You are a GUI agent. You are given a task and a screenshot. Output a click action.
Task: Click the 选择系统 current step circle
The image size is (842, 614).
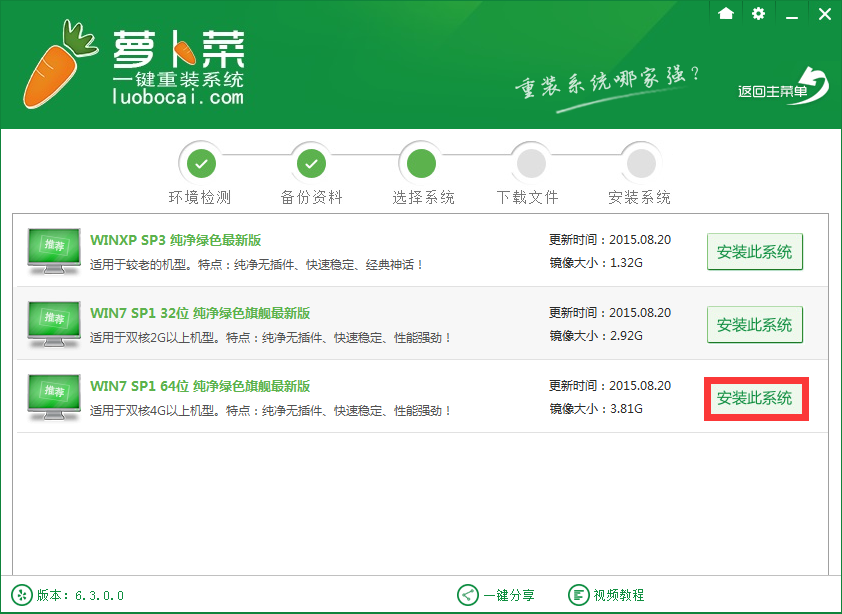click(x=422, y=163)
